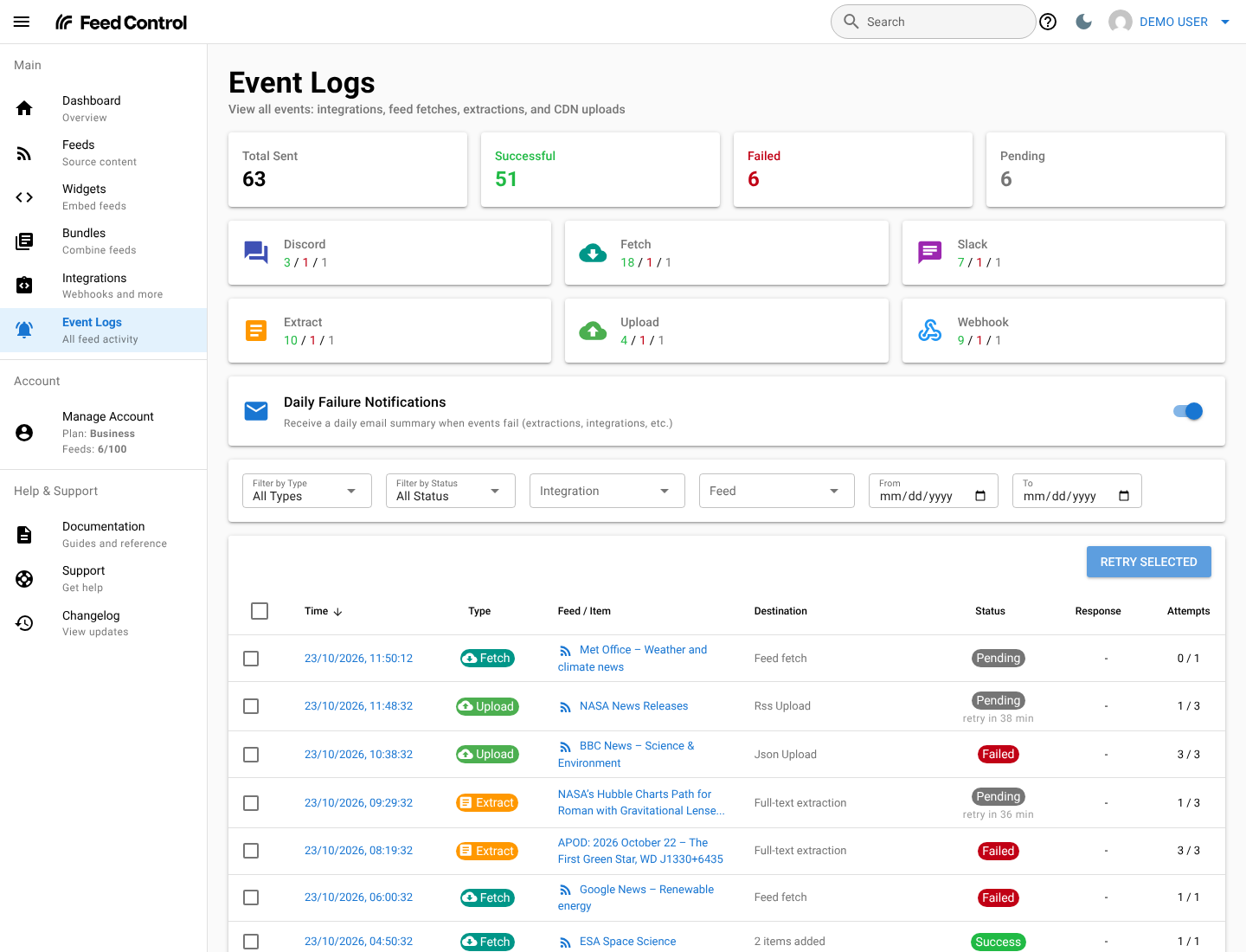Open the From date calendar picker icon
The image size is (1246, 952).
pyautogui.click(x=980, y=496)
